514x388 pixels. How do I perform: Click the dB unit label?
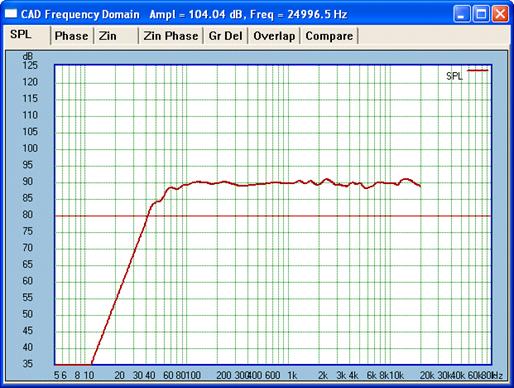(28, 56)
